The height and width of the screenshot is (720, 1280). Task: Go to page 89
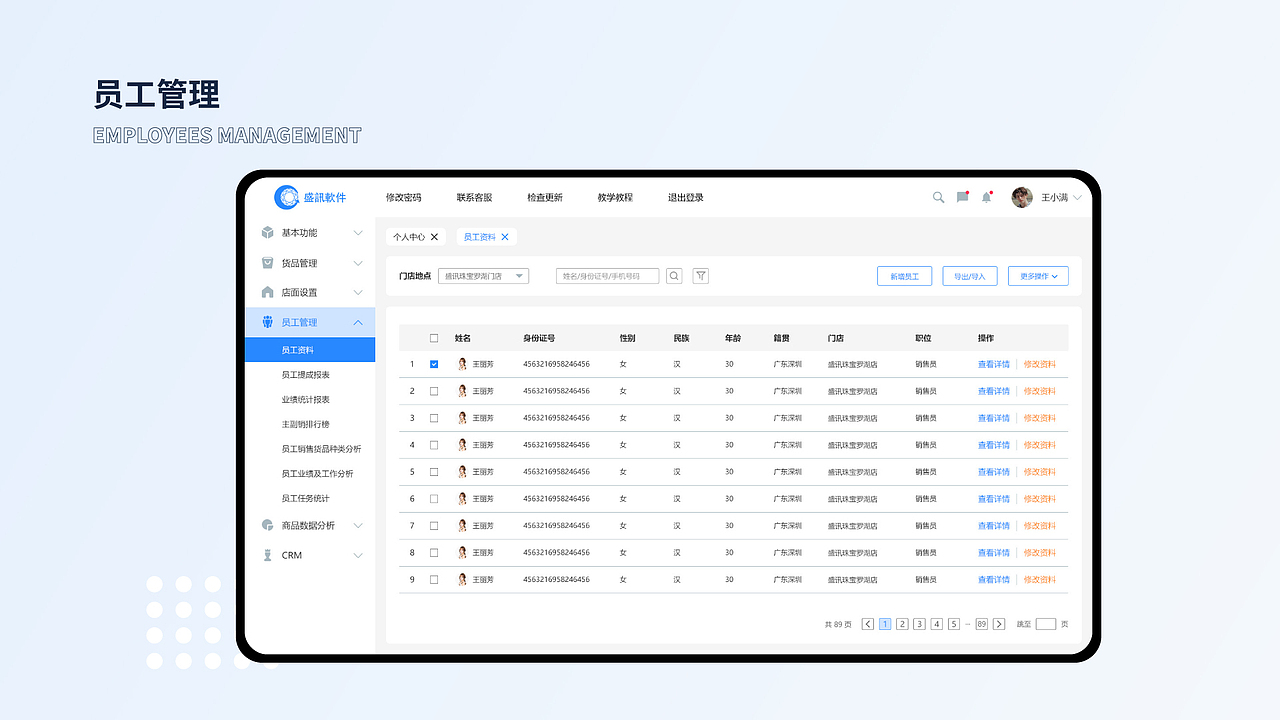tap(982, 624)
